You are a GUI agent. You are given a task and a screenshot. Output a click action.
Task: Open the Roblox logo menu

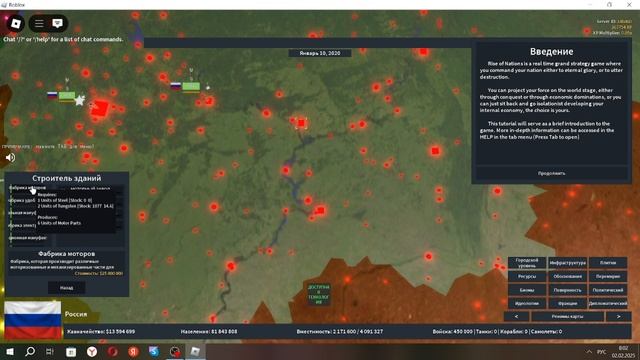16,24
